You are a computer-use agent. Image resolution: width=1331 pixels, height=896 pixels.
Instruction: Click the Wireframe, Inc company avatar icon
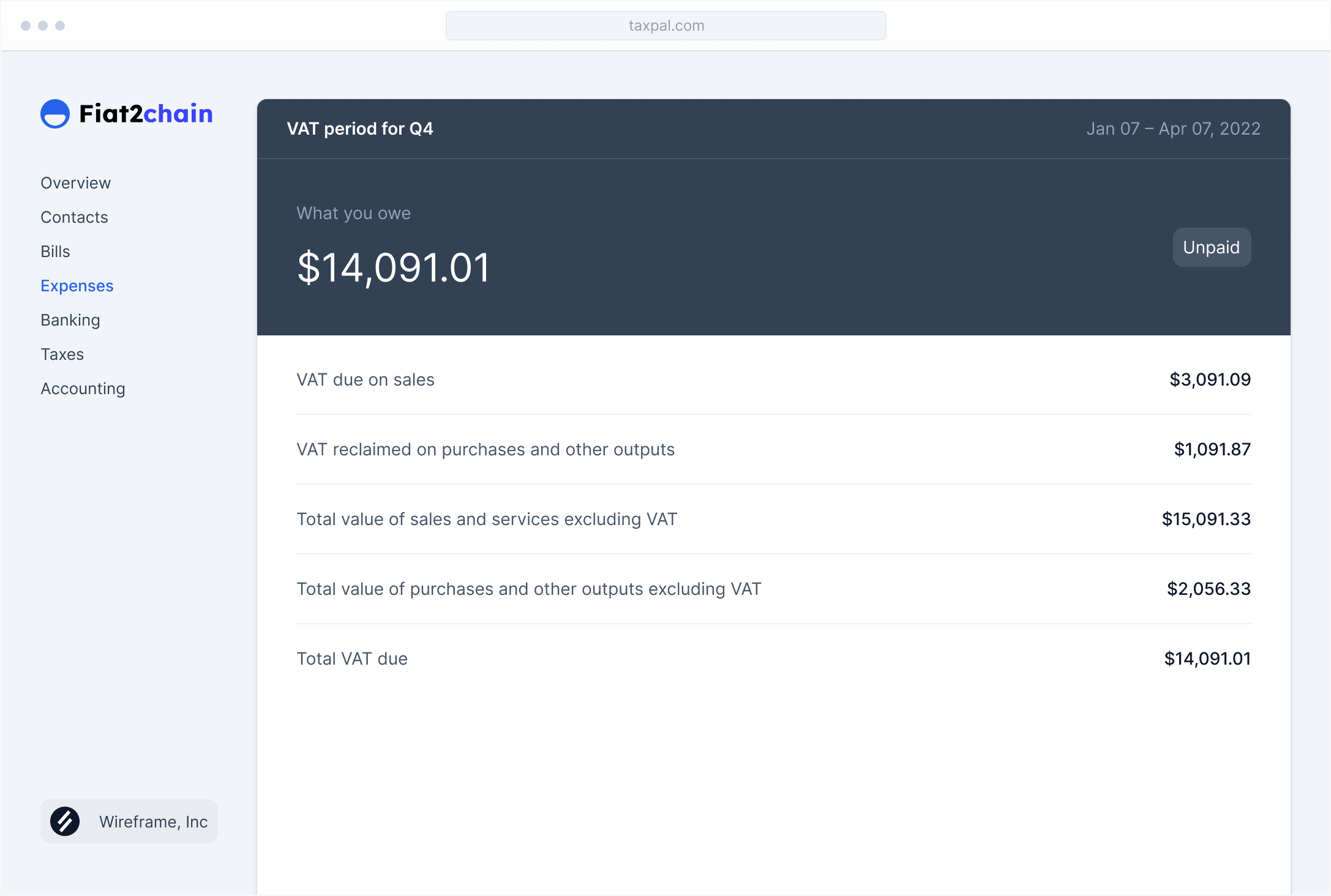(x=65, y=821)
